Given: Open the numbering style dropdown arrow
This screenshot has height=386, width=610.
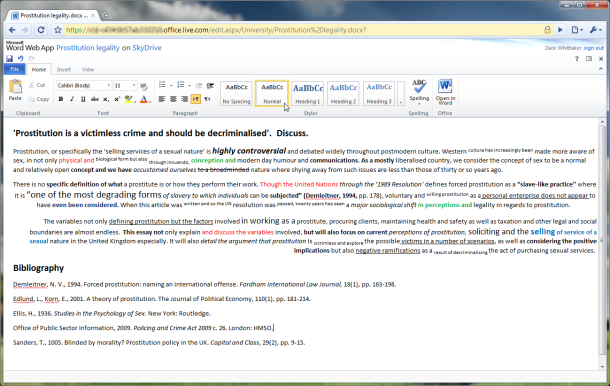Looking at the screenshot, I should coord(189,86).
